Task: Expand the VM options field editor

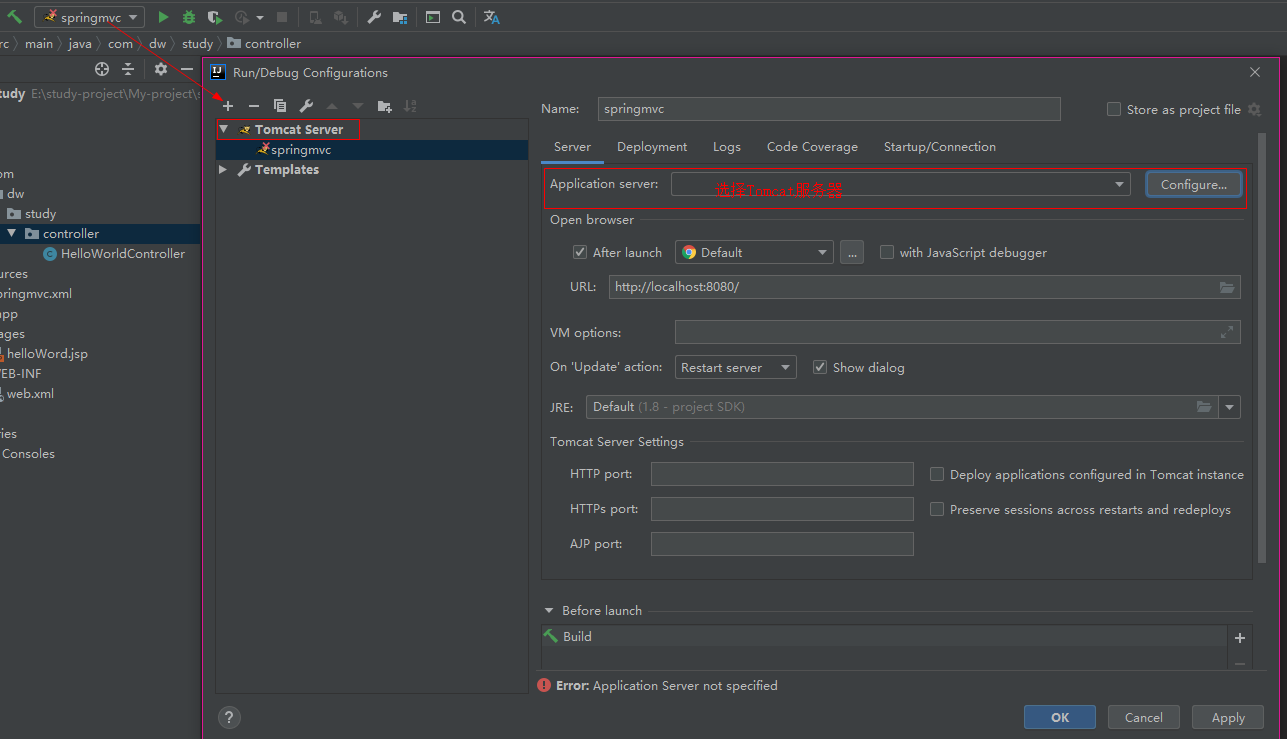Action: [1227, 333]
